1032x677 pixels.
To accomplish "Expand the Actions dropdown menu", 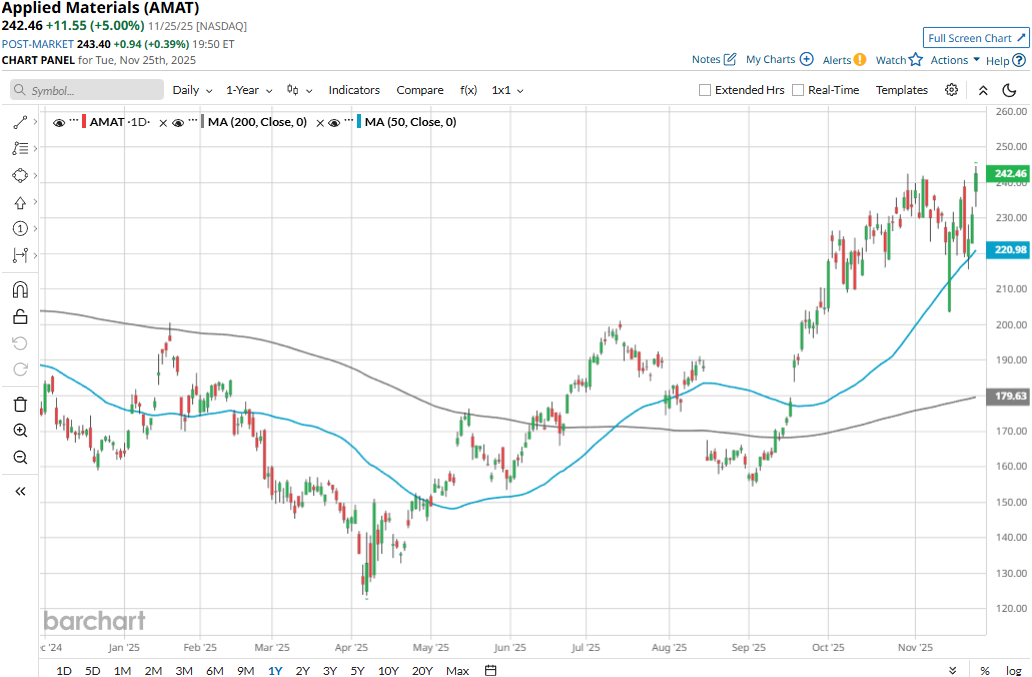I will (x=955, y=60).
